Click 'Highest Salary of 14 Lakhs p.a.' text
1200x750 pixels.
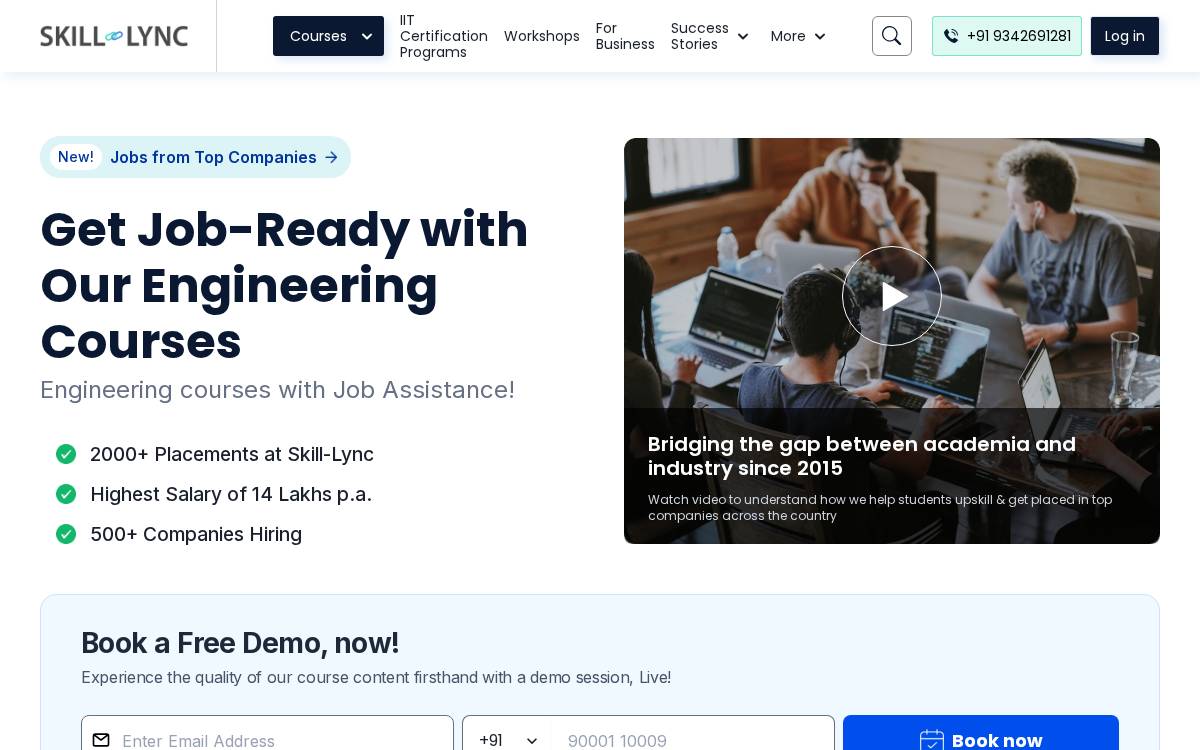(231, 494)
